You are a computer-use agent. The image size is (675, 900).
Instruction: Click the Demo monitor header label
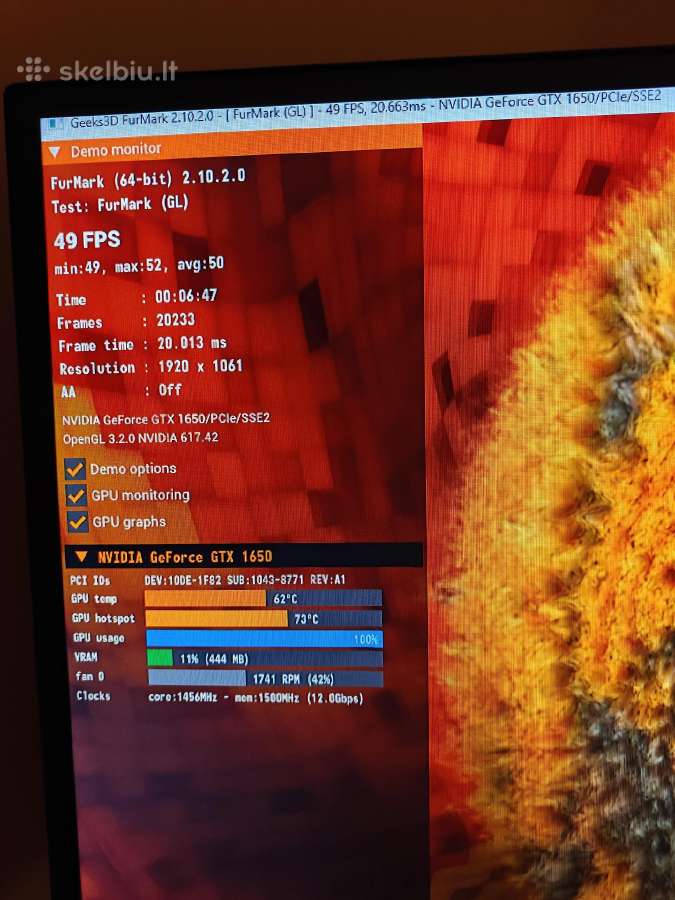pos(116,150)
